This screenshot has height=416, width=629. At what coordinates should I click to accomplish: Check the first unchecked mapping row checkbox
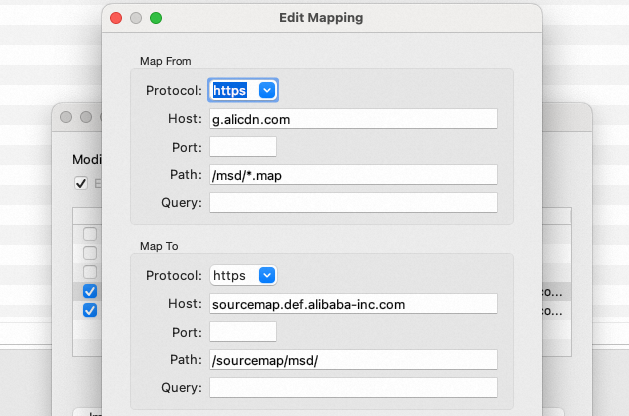click(x=90, y=234)
